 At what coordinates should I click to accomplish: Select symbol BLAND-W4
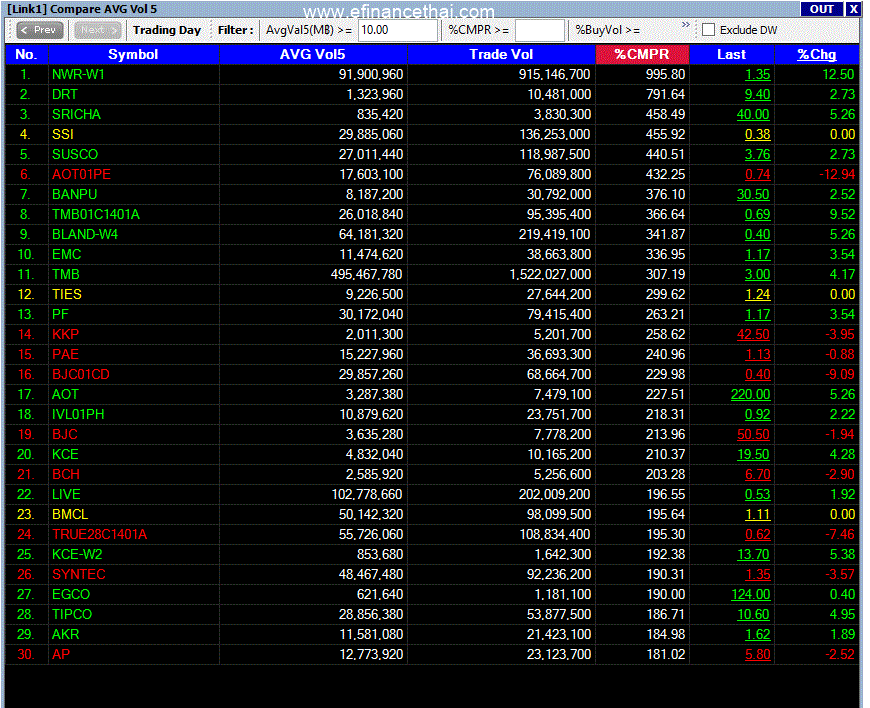85,234
